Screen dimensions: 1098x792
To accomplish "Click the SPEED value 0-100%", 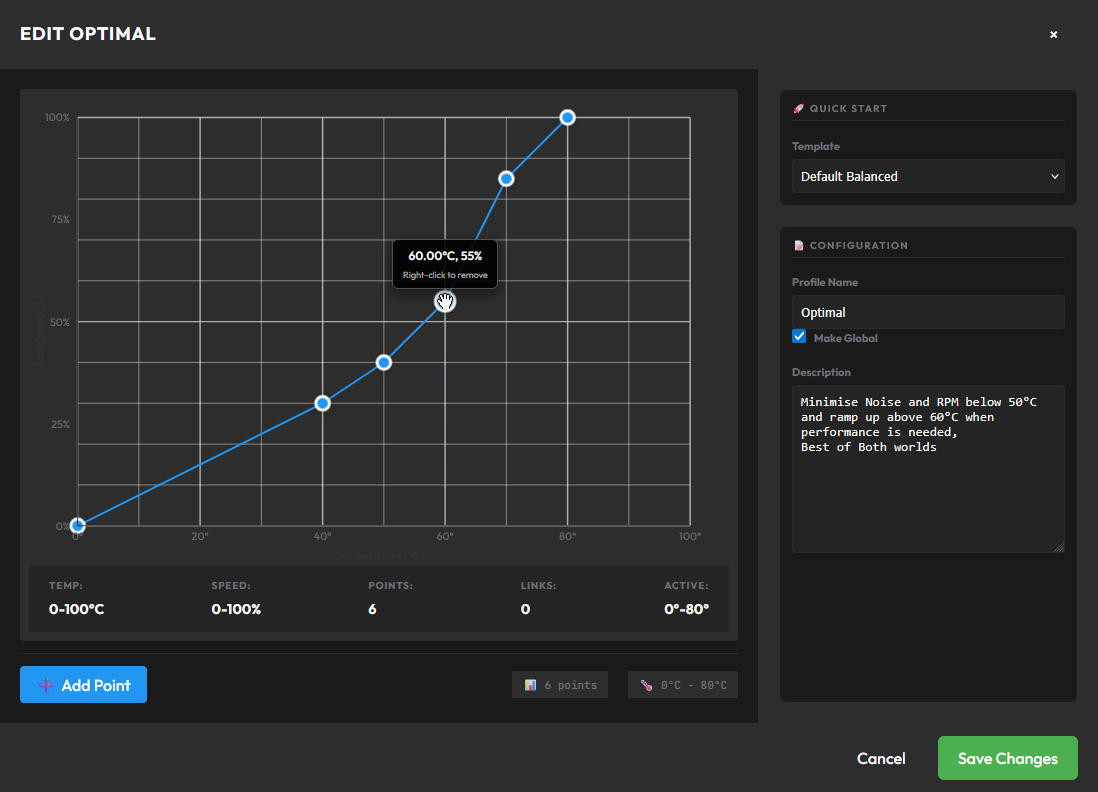I will 236,609.
